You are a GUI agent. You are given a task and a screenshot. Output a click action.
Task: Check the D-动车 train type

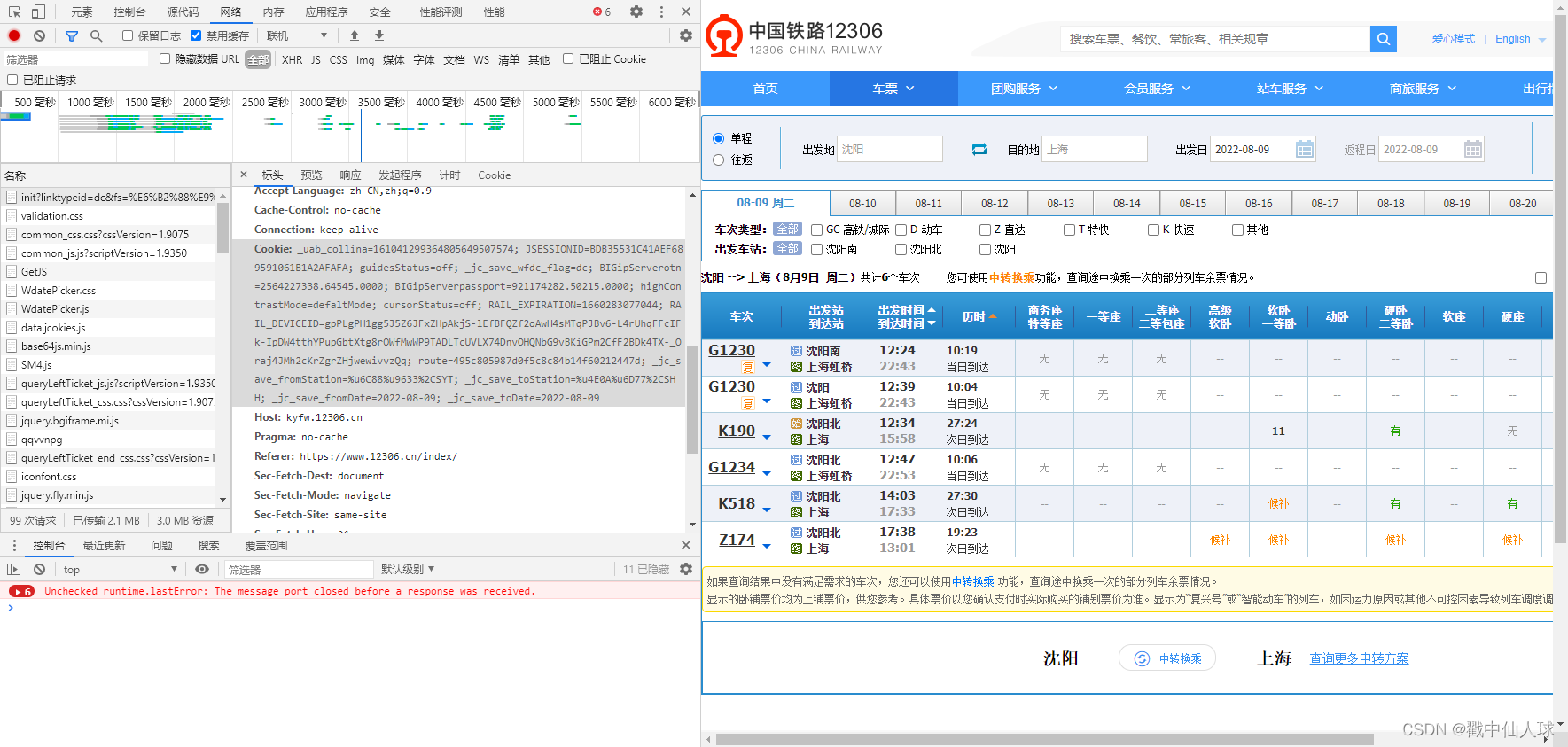[x=901, y=230]
